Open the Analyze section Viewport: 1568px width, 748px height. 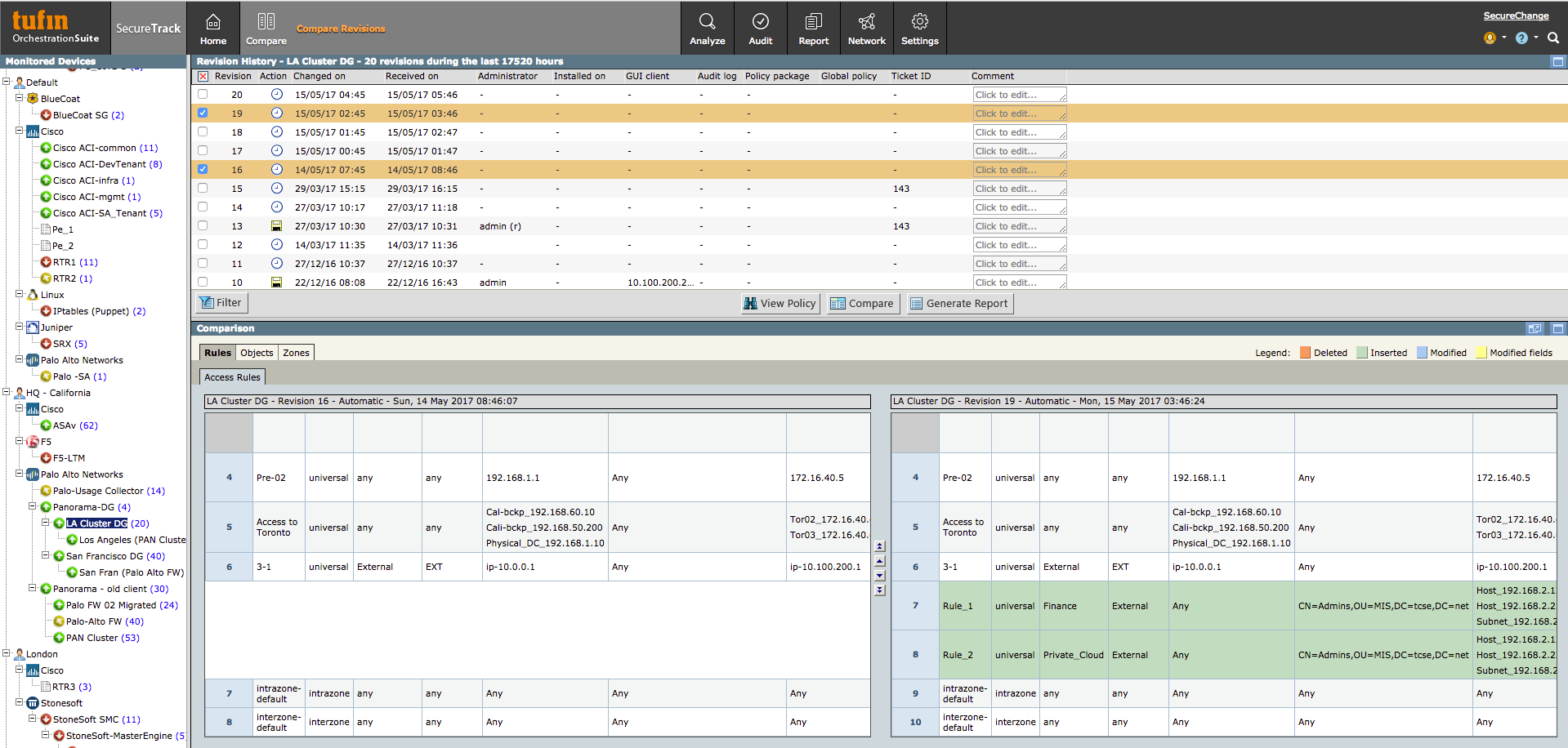click(x=708, y=29)
